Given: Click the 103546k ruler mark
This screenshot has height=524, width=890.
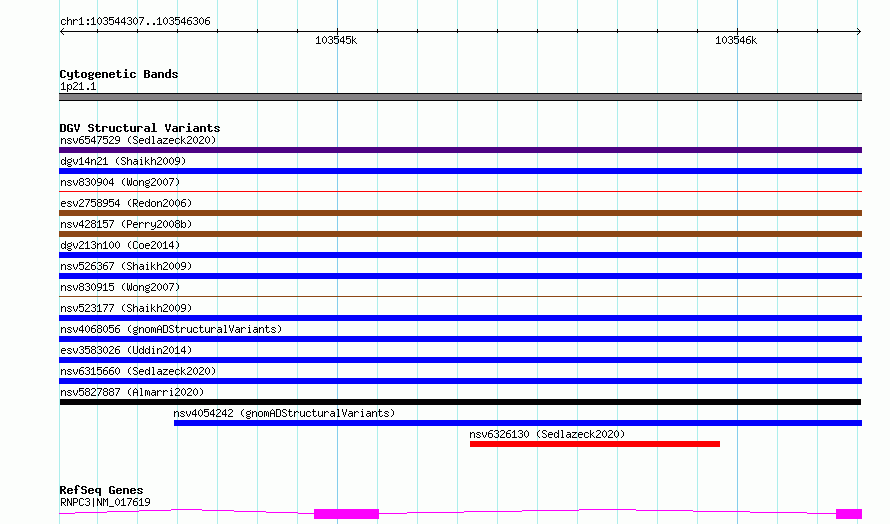Looking at the screenshot, I should 736,40.
